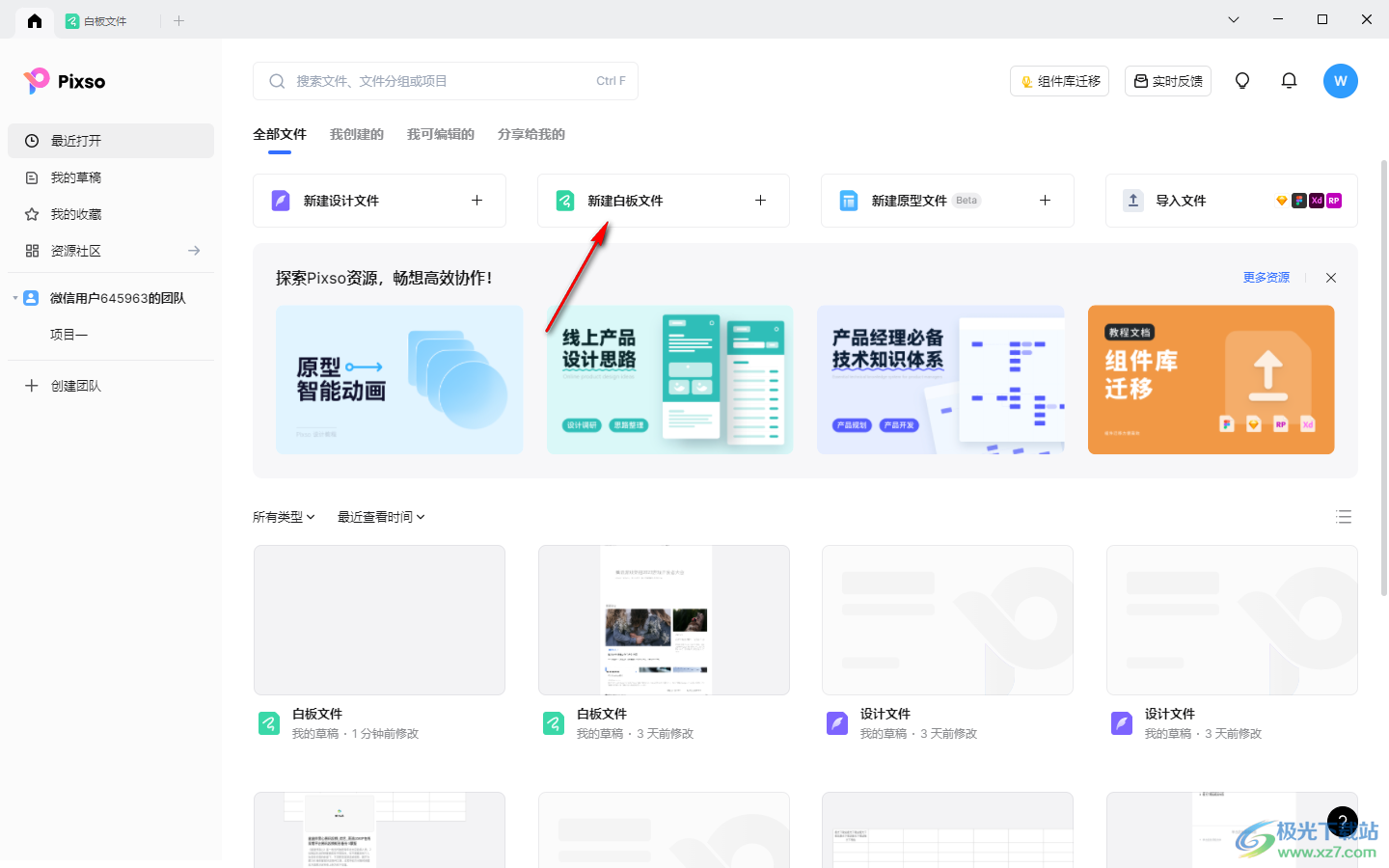Focus the 搜索文件 search field
The height and width of the screenshot is (868, 1389).
click(446, 81)
